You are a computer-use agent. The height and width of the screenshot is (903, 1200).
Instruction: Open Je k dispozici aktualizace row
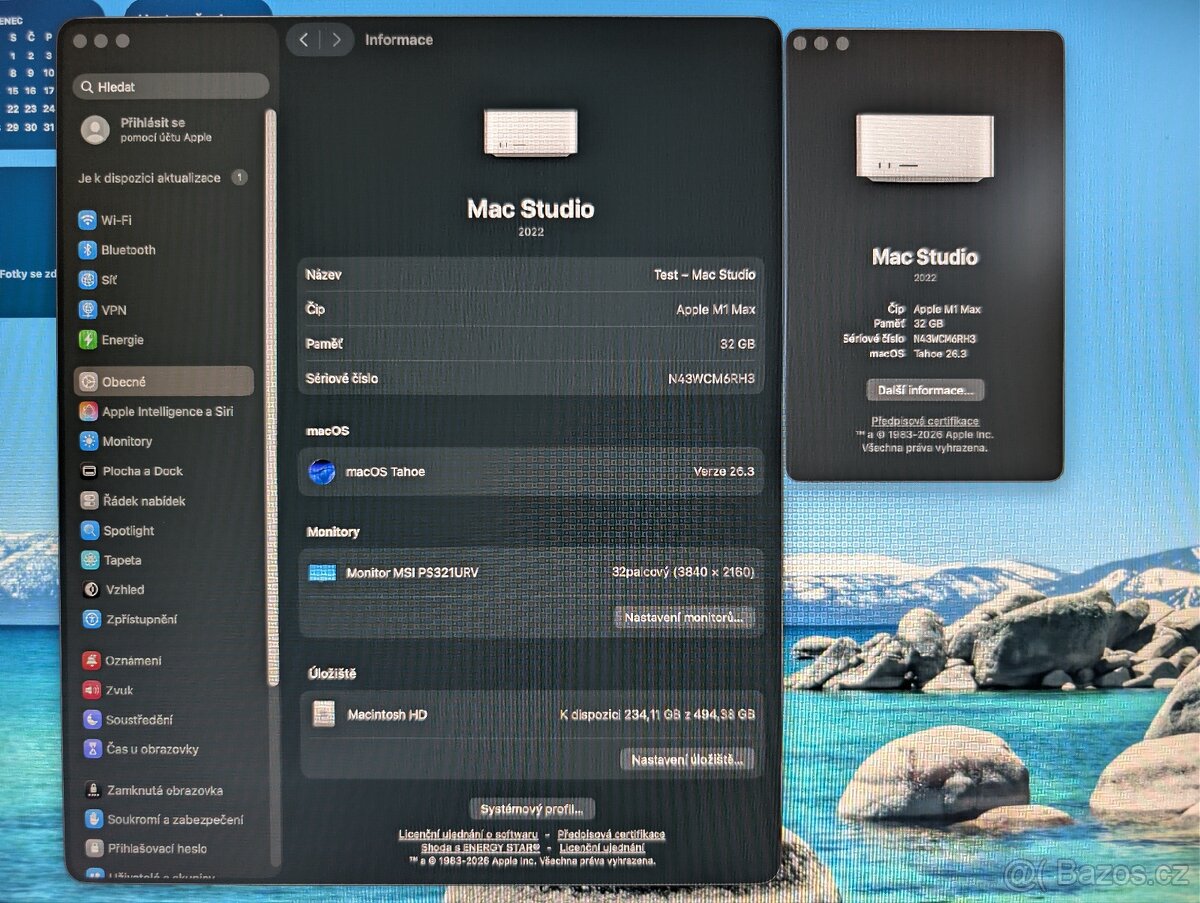coord(164,178)
